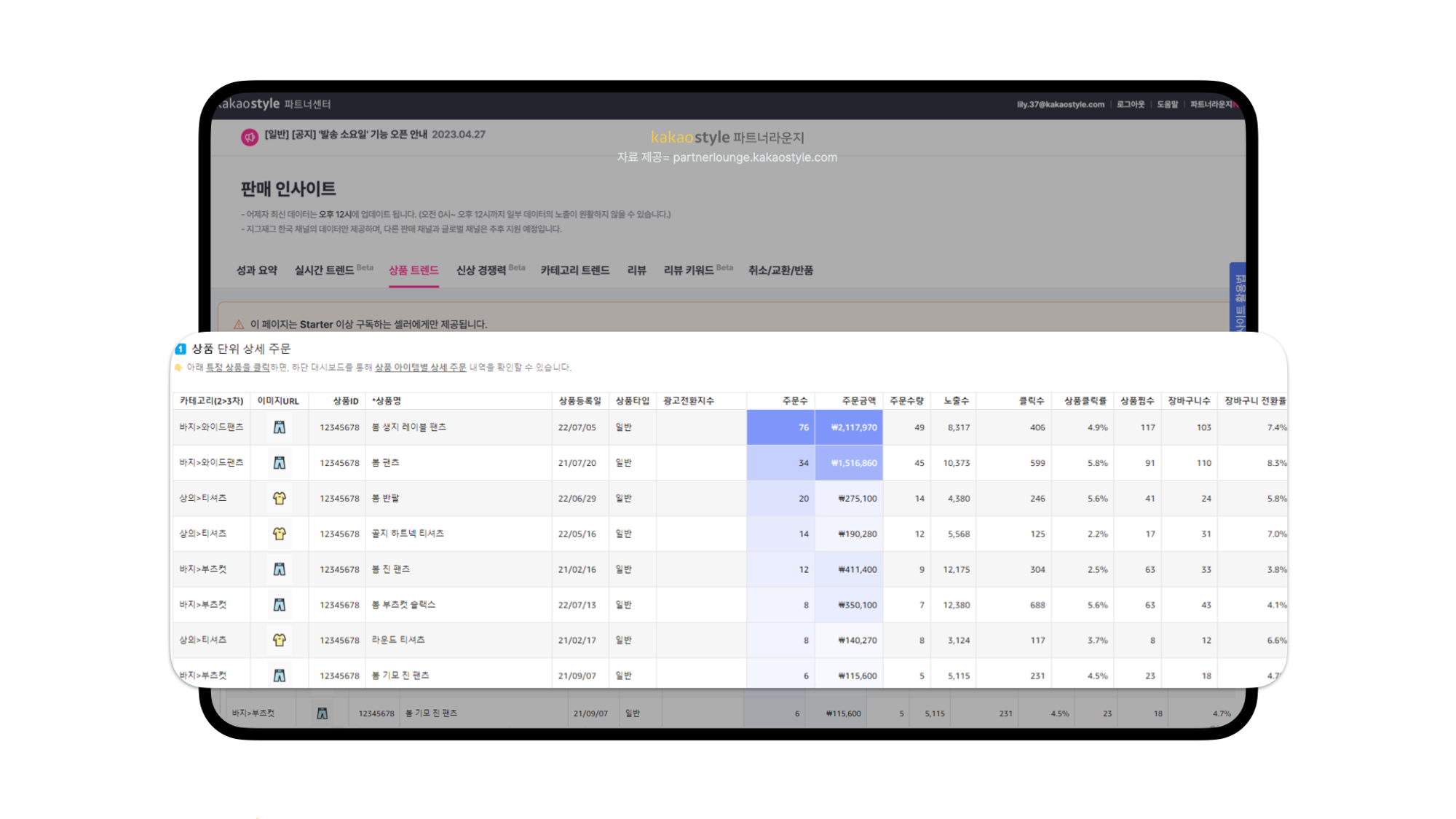Go to the 신상 경쟁력 Beta tab
This screenshot has height=819, width=1456.
(491, 270)
